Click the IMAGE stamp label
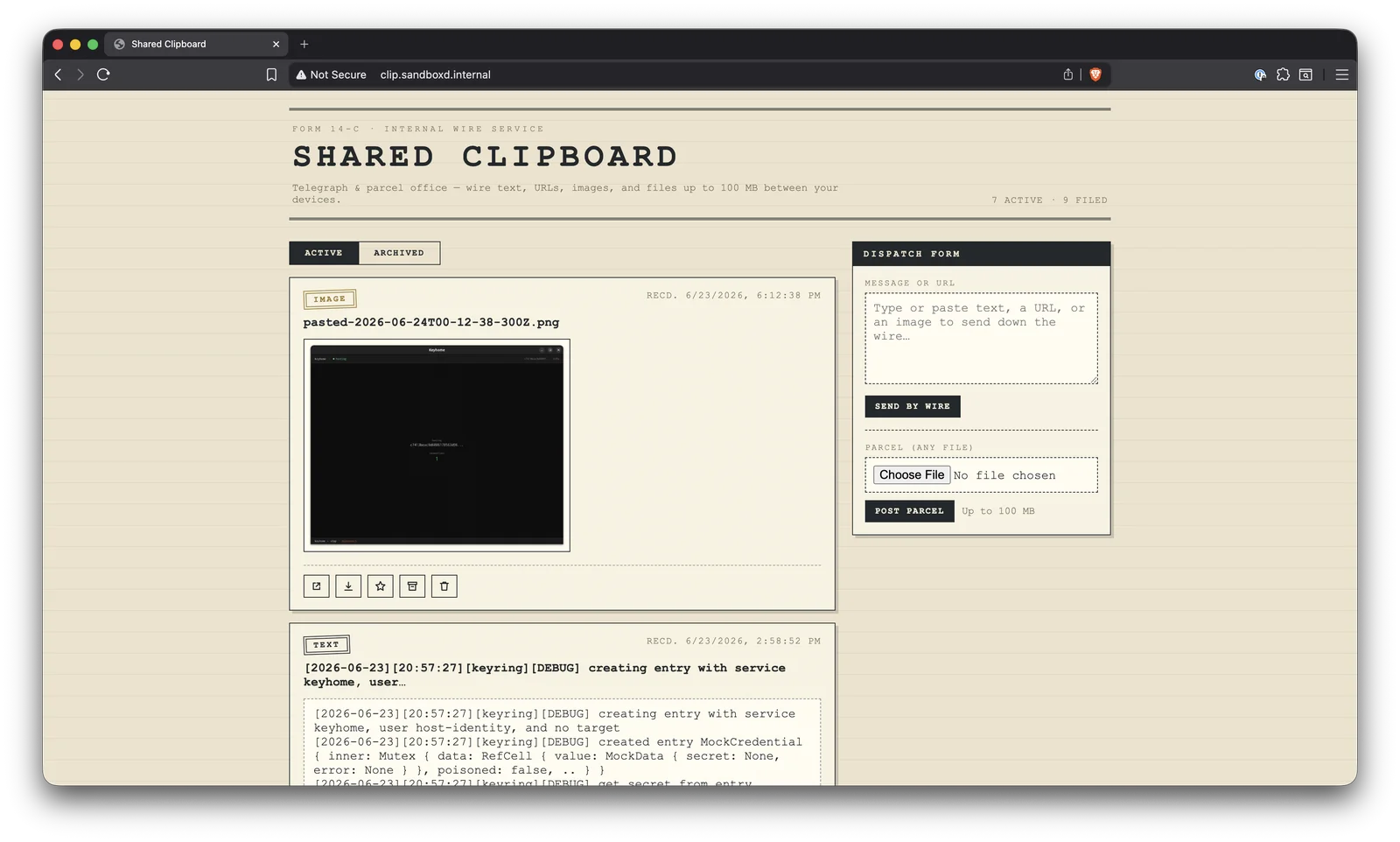 [x=330, y=299]
